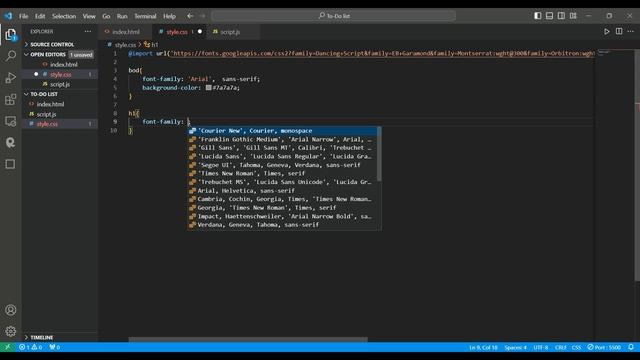This screenshot has width=640, height=360.
Task: Switch to the index.html editor tab
Action: click(x=124, y=32)
